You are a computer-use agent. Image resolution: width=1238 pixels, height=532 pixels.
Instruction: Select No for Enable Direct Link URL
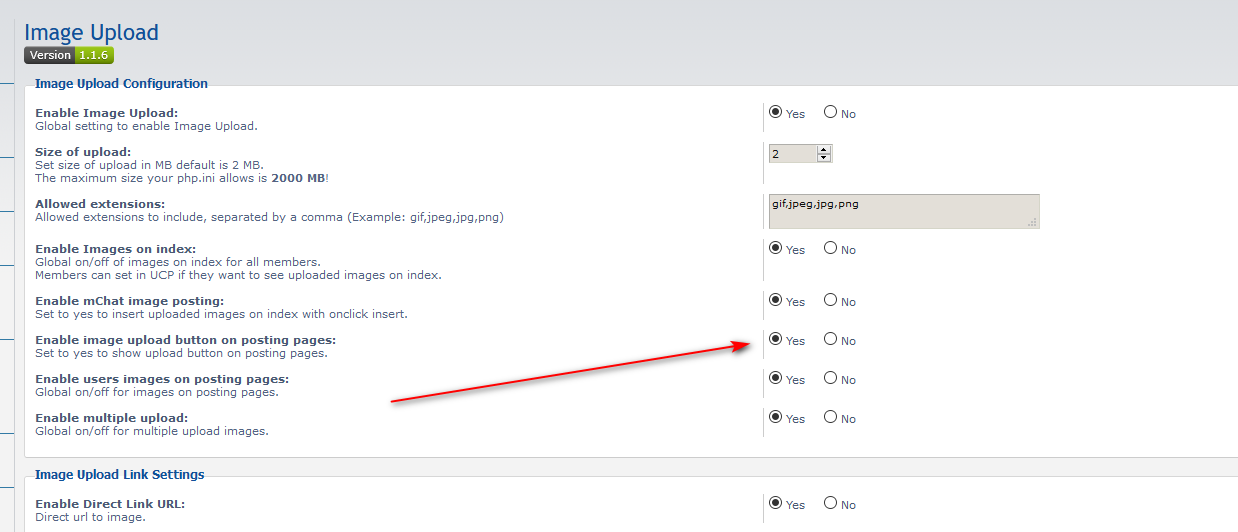830,504
